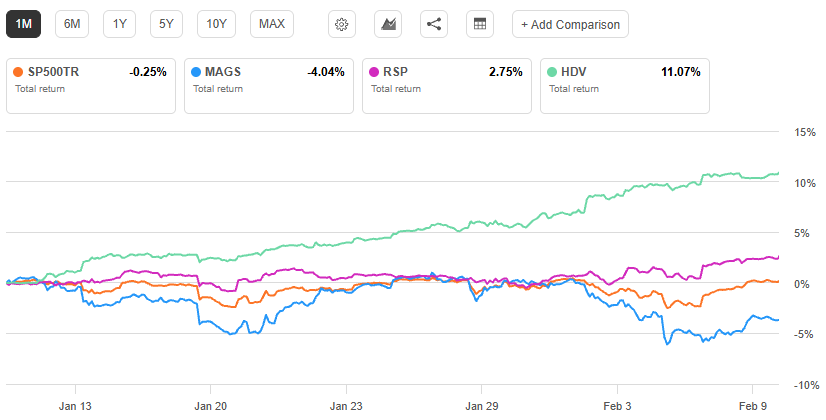Show the MAX time range
Screen dimensions: 826x420
(x=271, y=24)
